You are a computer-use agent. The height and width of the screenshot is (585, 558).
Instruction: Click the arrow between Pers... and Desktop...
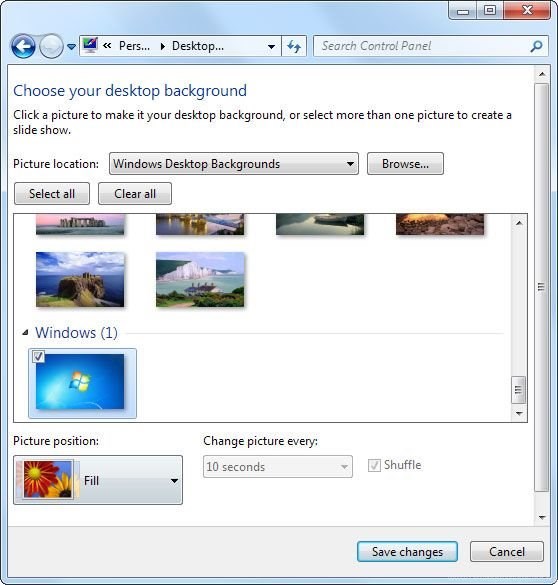click(x=163, y=46)
